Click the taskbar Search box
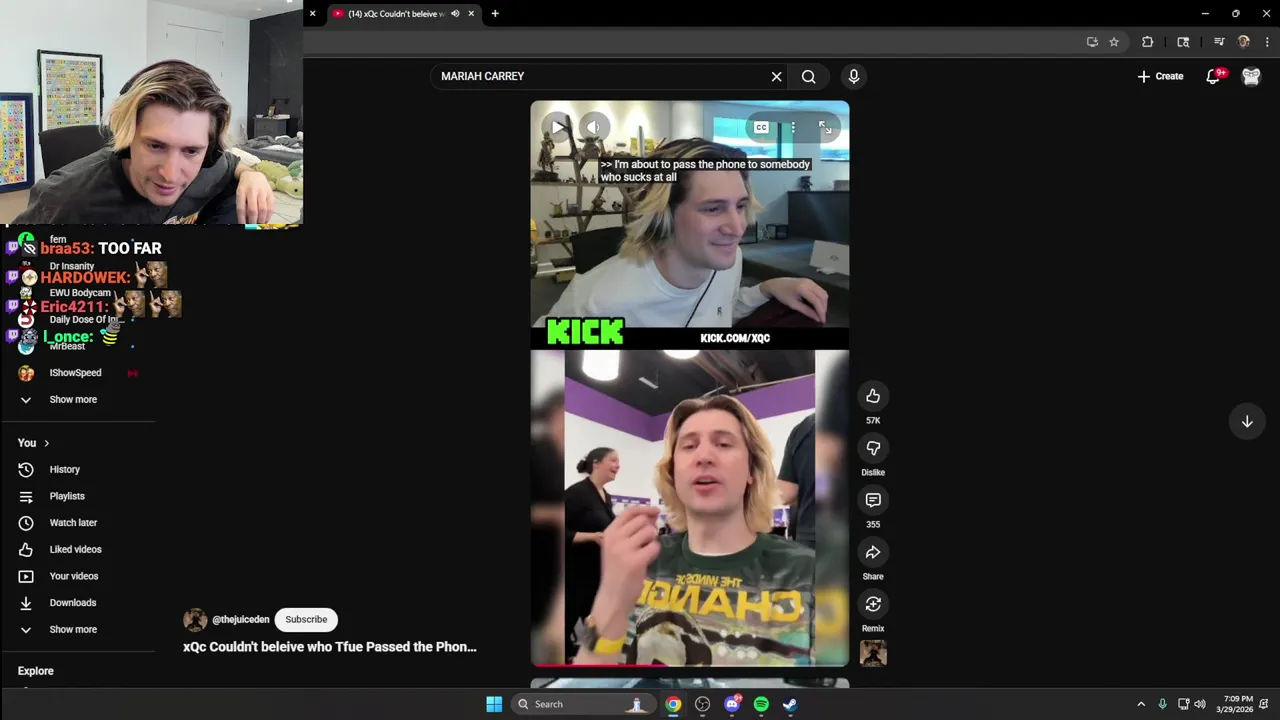This screenshot has height=720, width=1280. tap(582, 704)
